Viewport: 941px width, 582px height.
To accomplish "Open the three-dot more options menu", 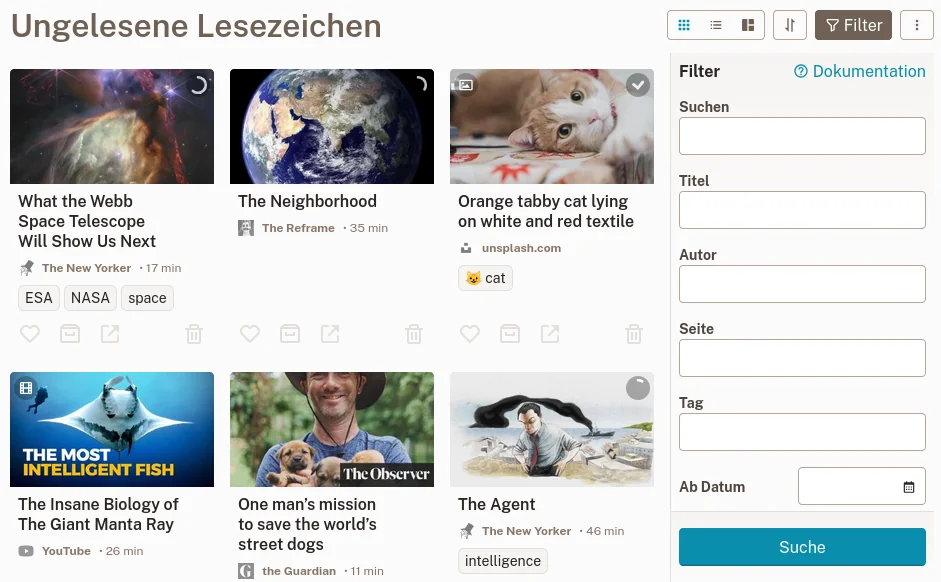I will [917, 25].
